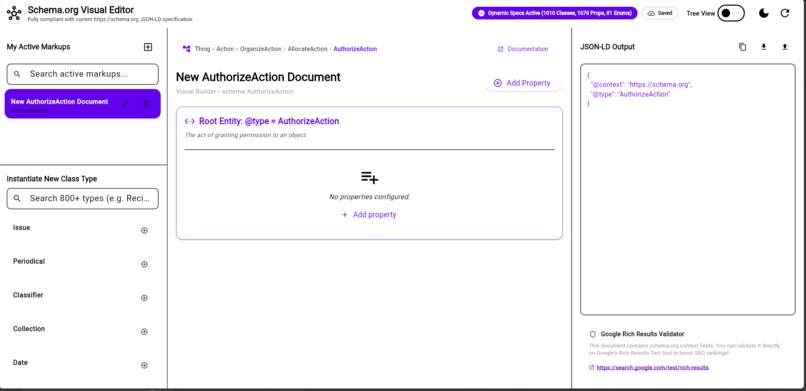
Task: Open AuthorizeAction in the breadcrumb
Action: [355, 49]
